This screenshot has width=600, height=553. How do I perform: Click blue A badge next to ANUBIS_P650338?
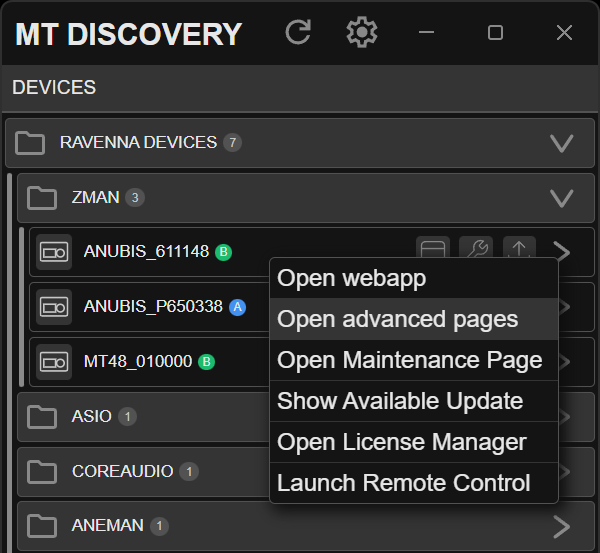(x=238, y=307)
